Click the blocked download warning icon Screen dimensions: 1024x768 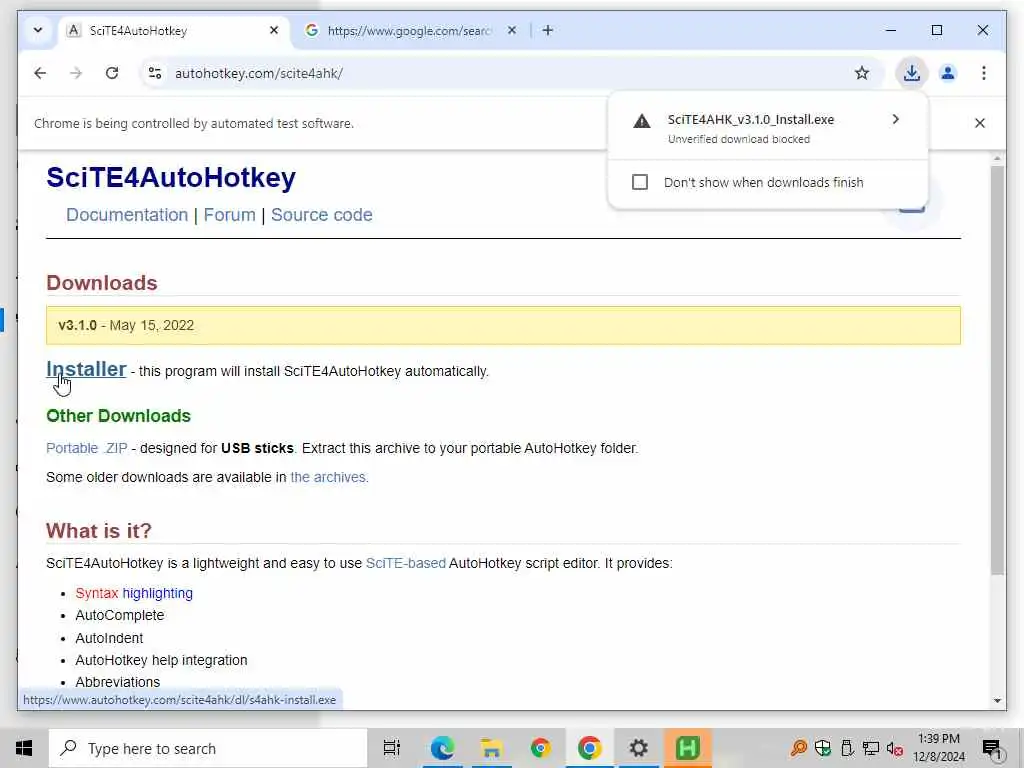pyautogui.click(x=641, y=121)
